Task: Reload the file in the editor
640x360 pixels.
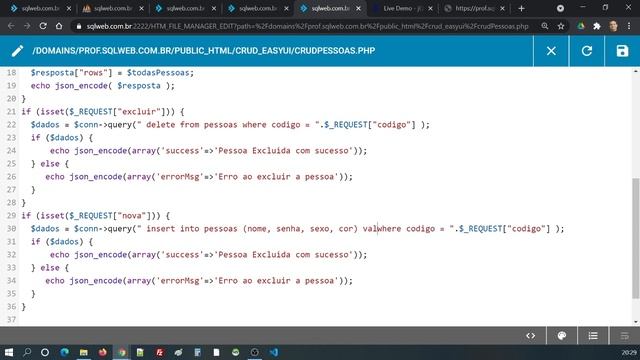Action: (x=587, y=51)
